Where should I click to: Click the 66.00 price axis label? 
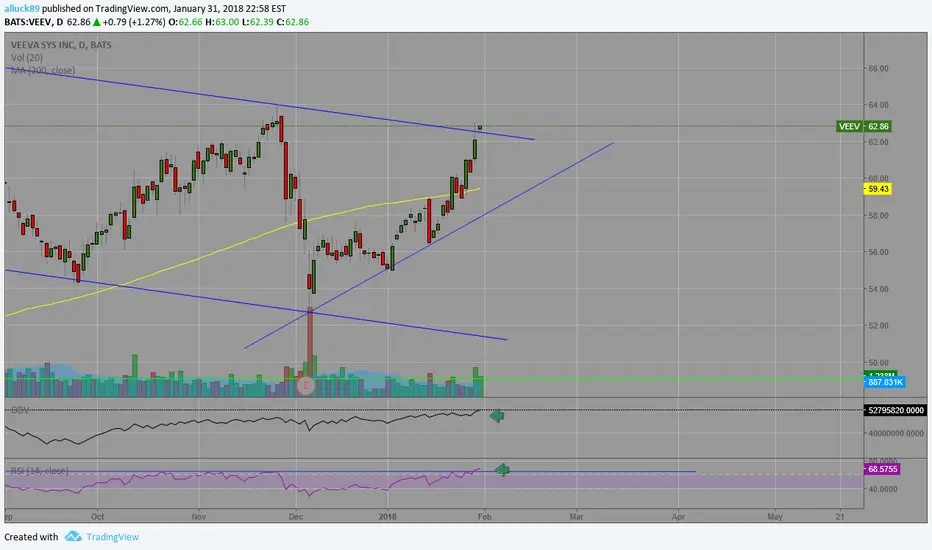(x=879, y=68)
